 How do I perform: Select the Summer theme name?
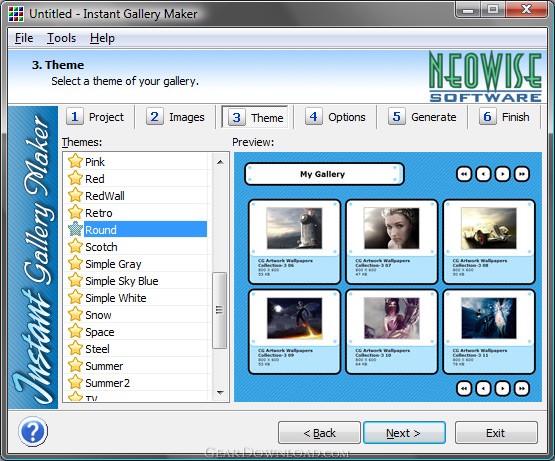click(104, 366)
